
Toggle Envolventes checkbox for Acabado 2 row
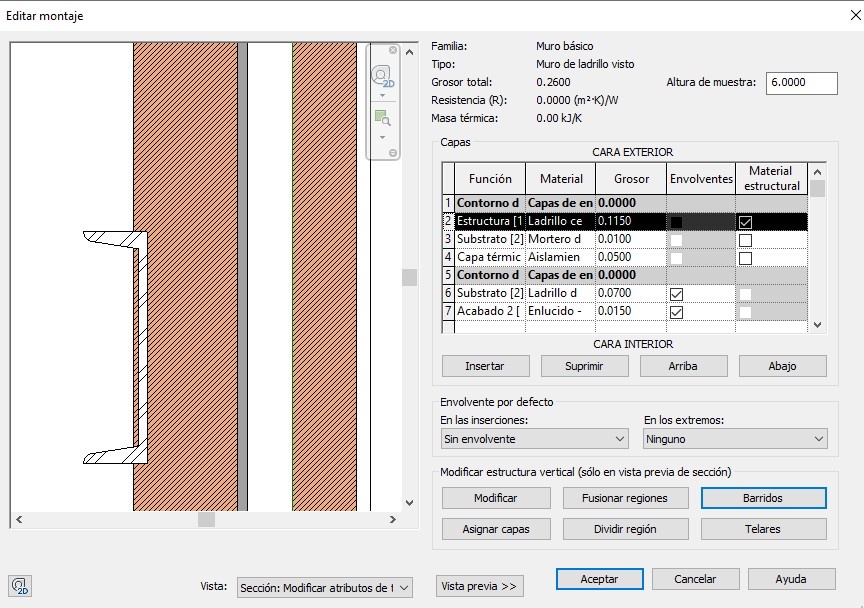[676, 312]
